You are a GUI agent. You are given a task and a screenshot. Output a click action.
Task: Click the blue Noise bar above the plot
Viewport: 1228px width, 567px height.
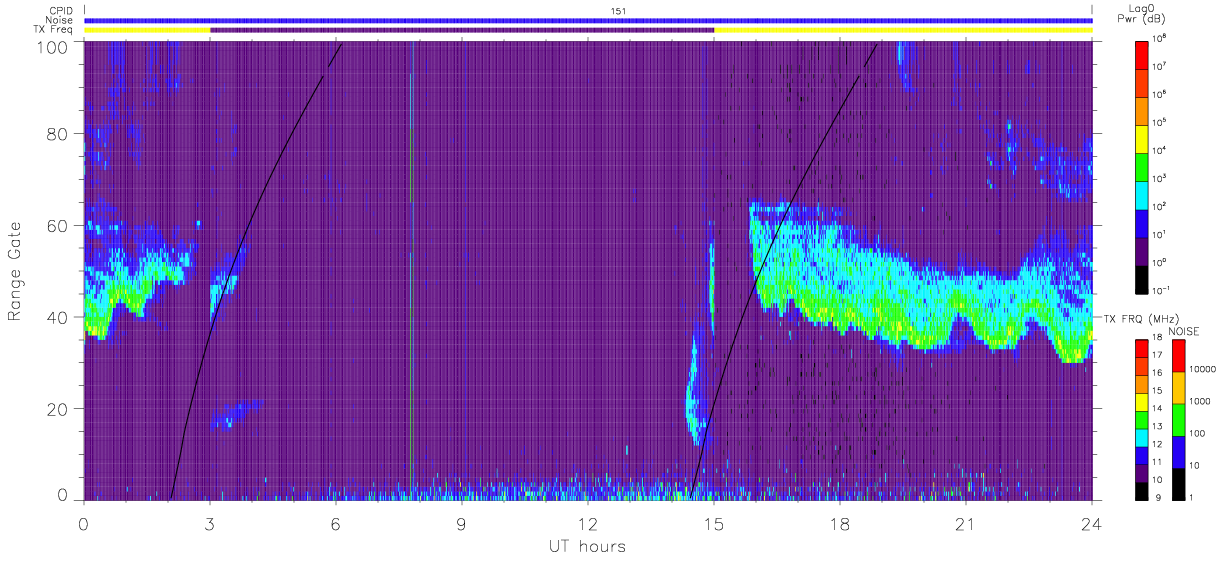[x=588, y=20]
